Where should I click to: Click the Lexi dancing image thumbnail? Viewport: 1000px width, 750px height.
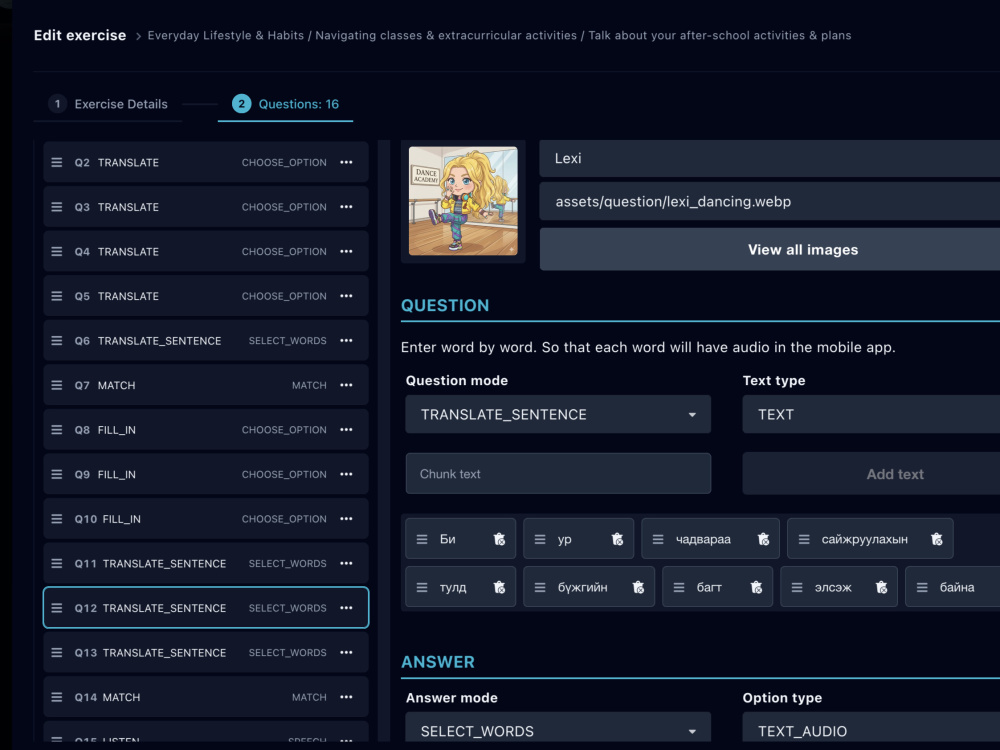point(463,201)
